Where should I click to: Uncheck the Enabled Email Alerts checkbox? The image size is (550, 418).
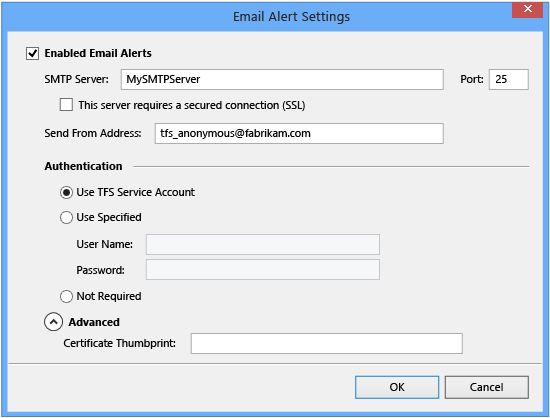[32, 54]
